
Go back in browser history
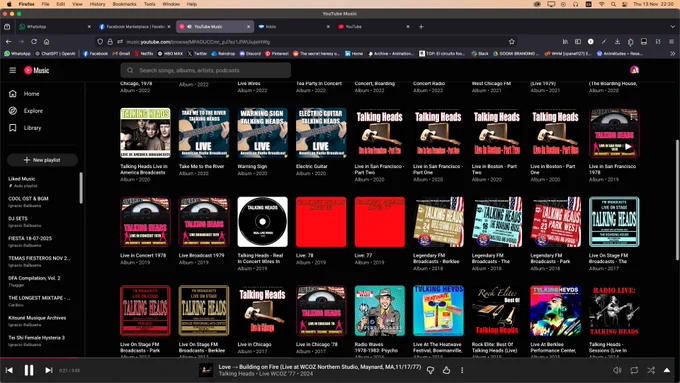click(x=9, y=42)
